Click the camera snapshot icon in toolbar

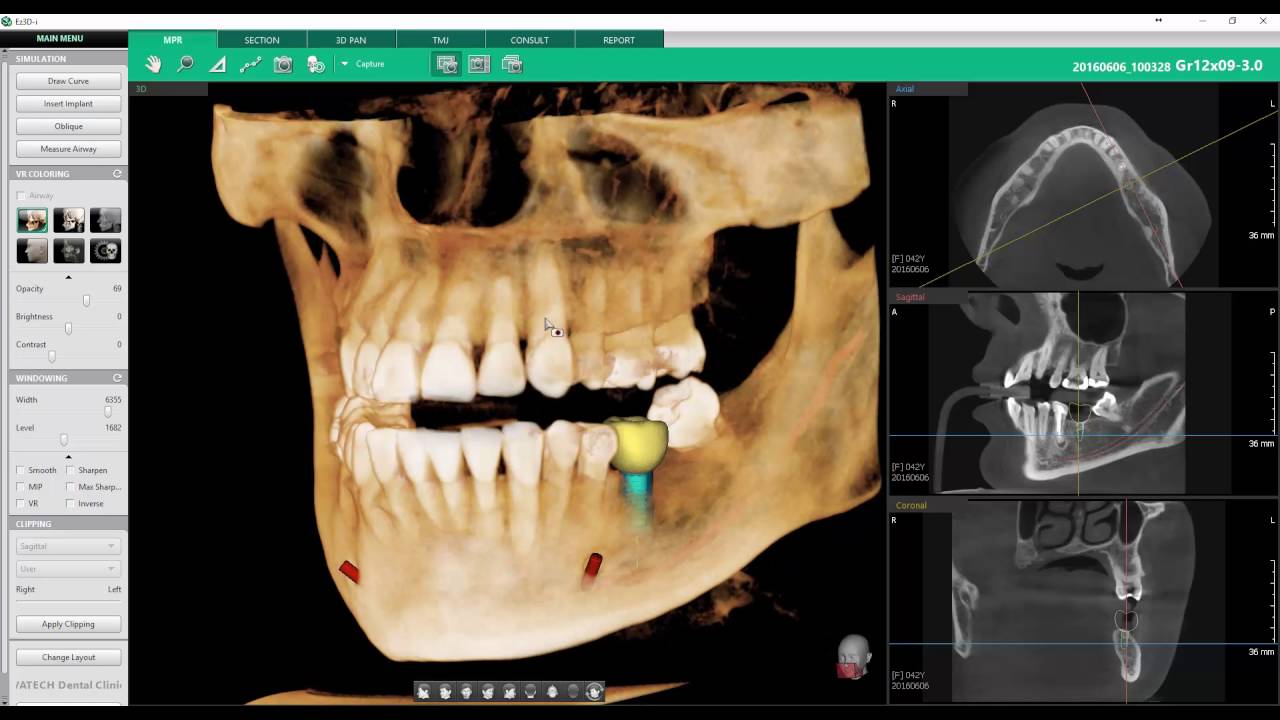coord(283,64)
